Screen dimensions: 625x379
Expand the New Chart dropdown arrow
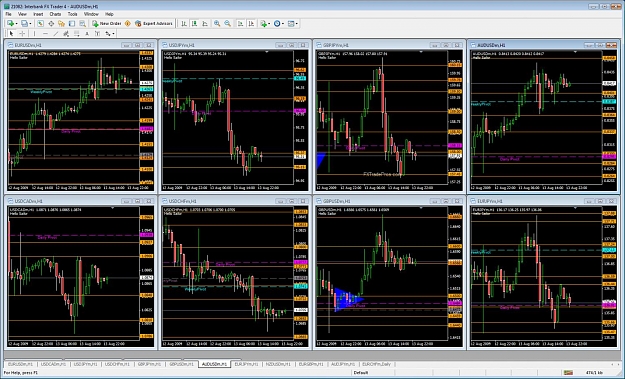coord(16,24)
